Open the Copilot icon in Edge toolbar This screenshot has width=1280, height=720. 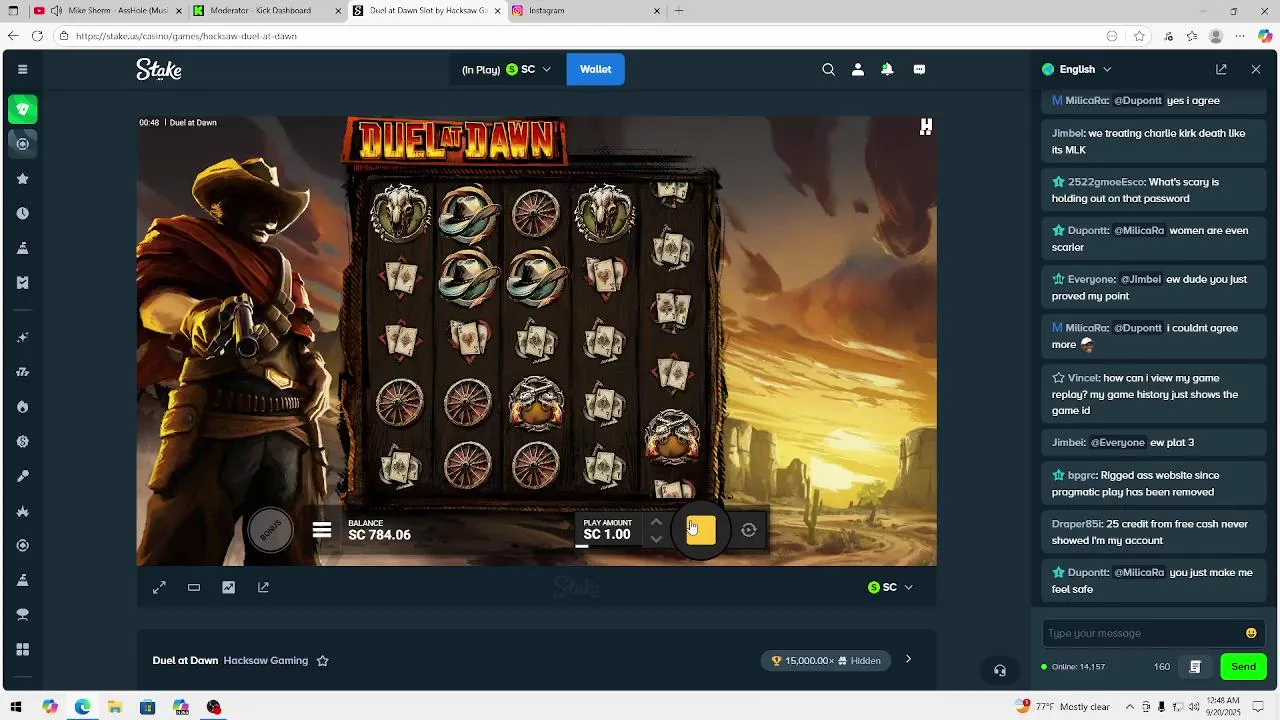pos(1265,36)
